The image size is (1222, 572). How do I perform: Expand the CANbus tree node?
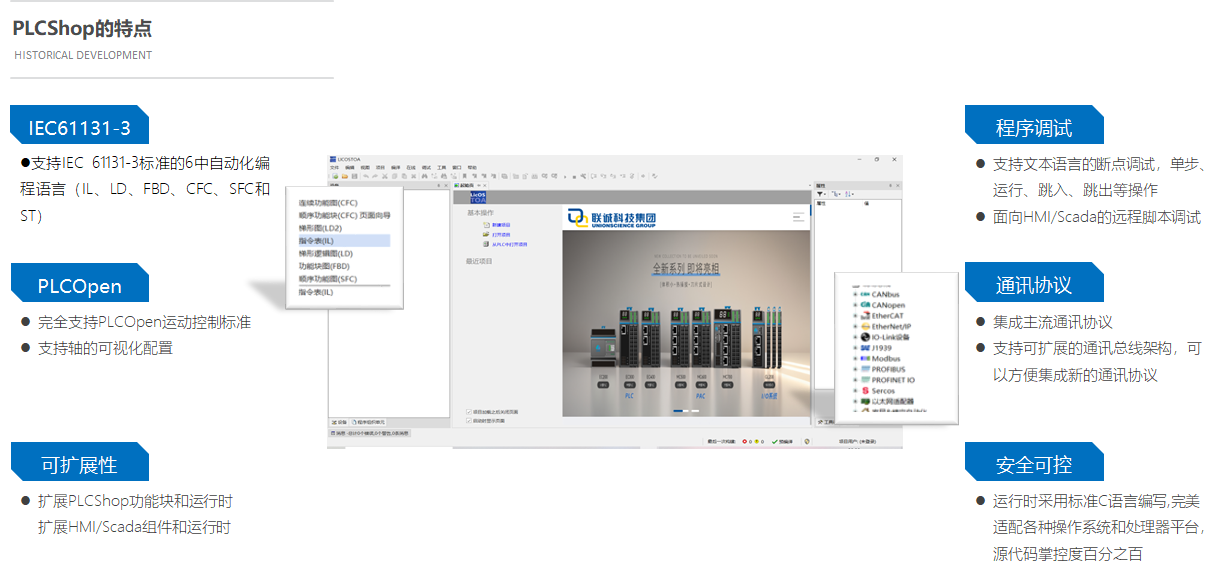854,294
